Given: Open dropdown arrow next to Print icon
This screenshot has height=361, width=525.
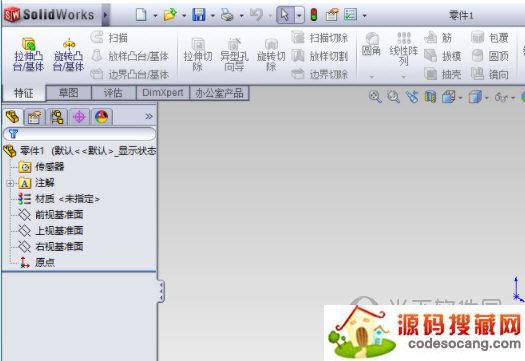Looking at the screenshot, I should click(241, 15).
